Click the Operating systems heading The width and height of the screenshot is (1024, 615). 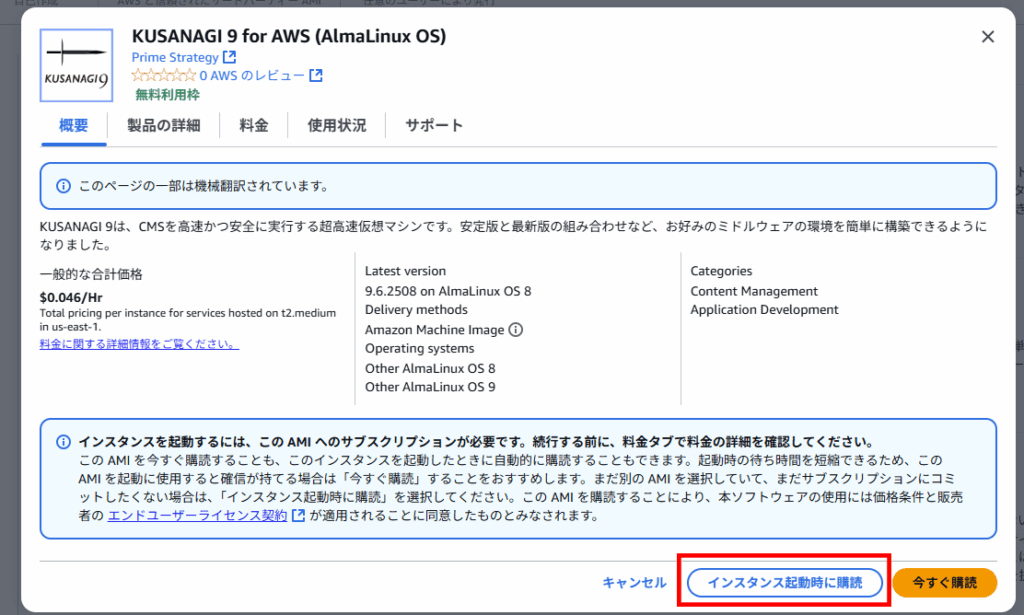[419, 349]
